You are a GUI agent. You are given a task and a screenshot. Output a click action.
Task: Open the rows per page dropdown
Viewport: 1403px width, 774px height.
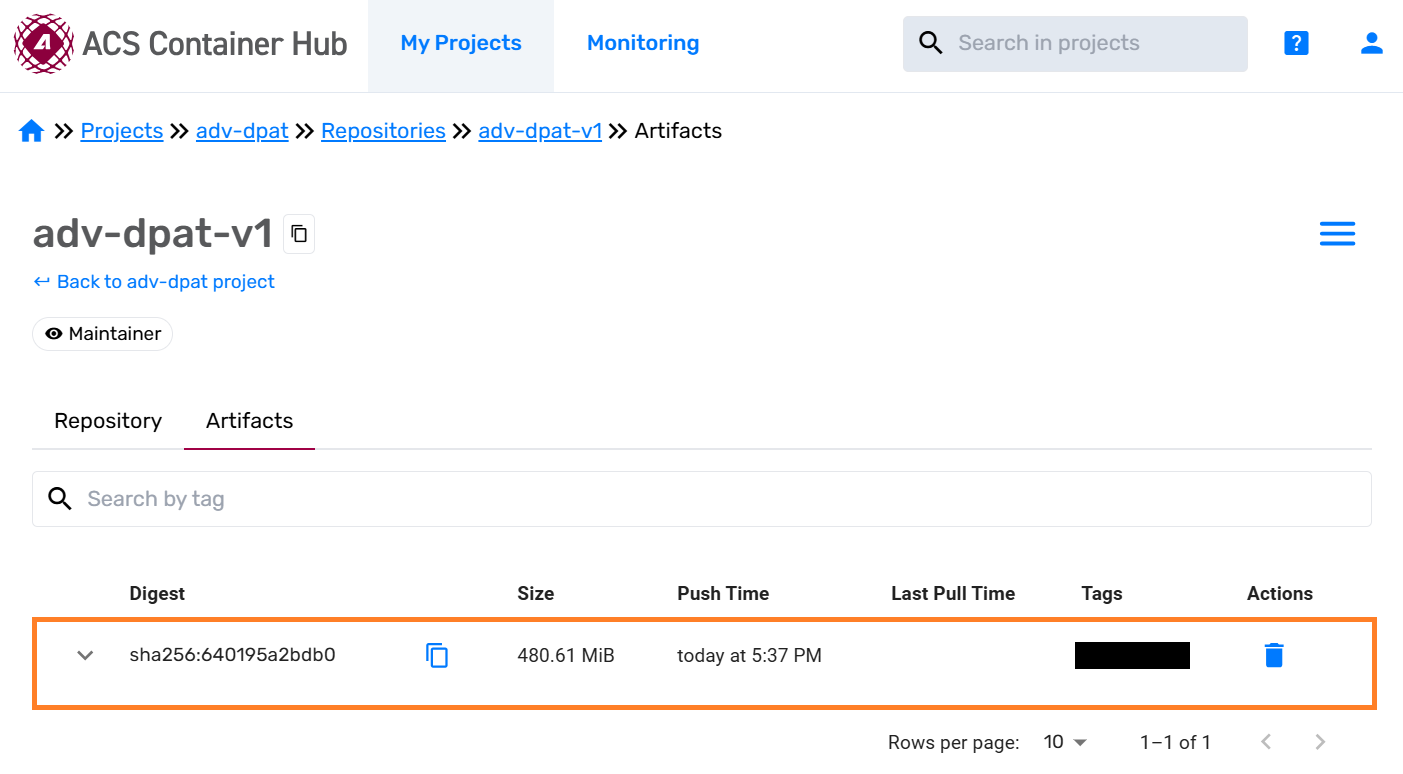click(x=1065, y=742)
